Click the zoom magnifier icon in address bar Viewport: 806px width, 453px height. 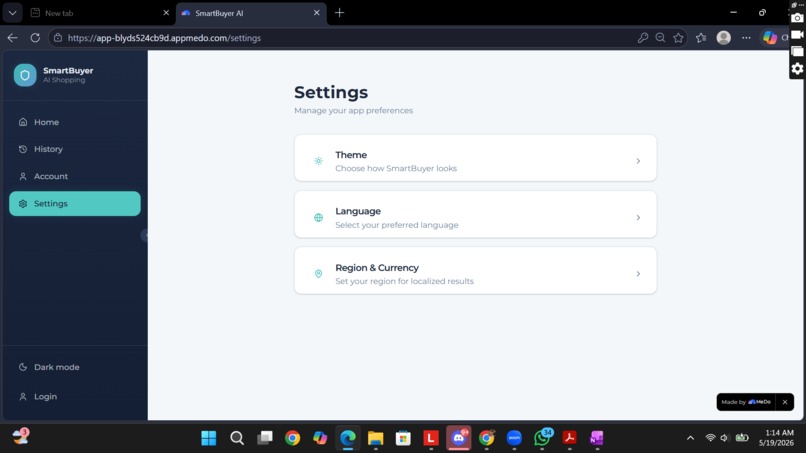(x=661, y=38)
